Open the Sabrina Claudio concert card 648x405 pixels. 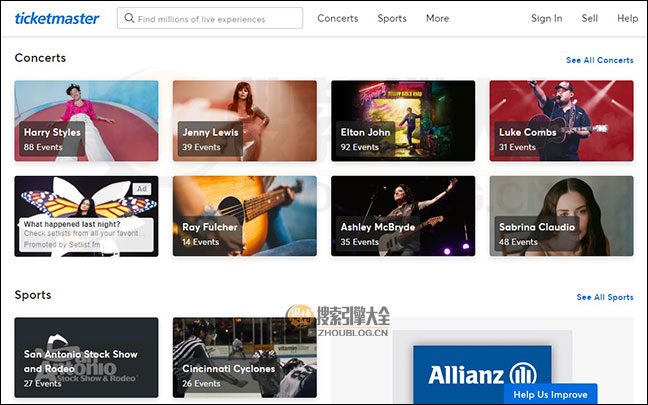click(561, 216)
